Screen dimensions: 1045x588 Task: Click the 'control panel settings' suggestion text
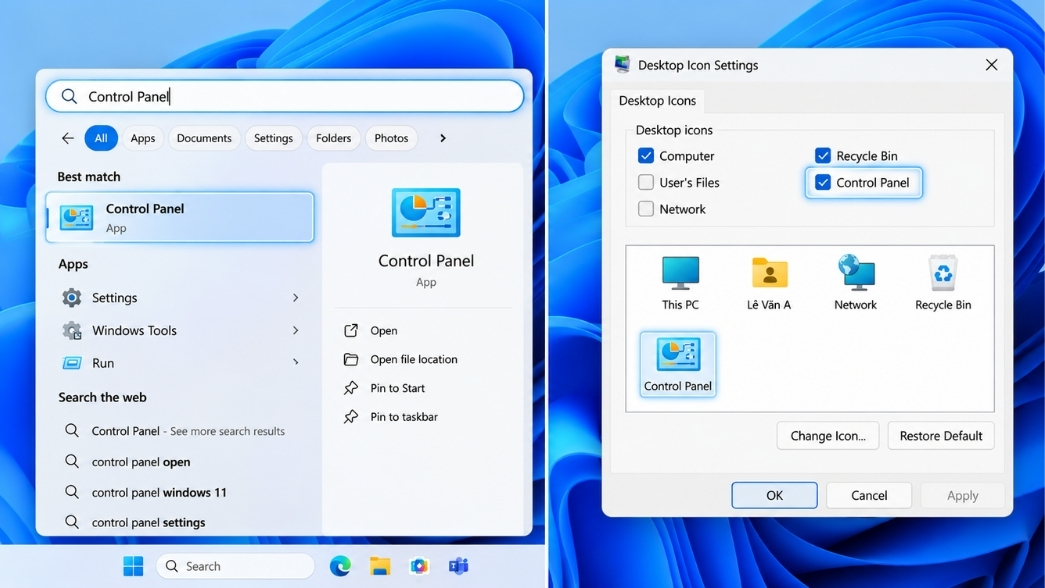point(149,523)
